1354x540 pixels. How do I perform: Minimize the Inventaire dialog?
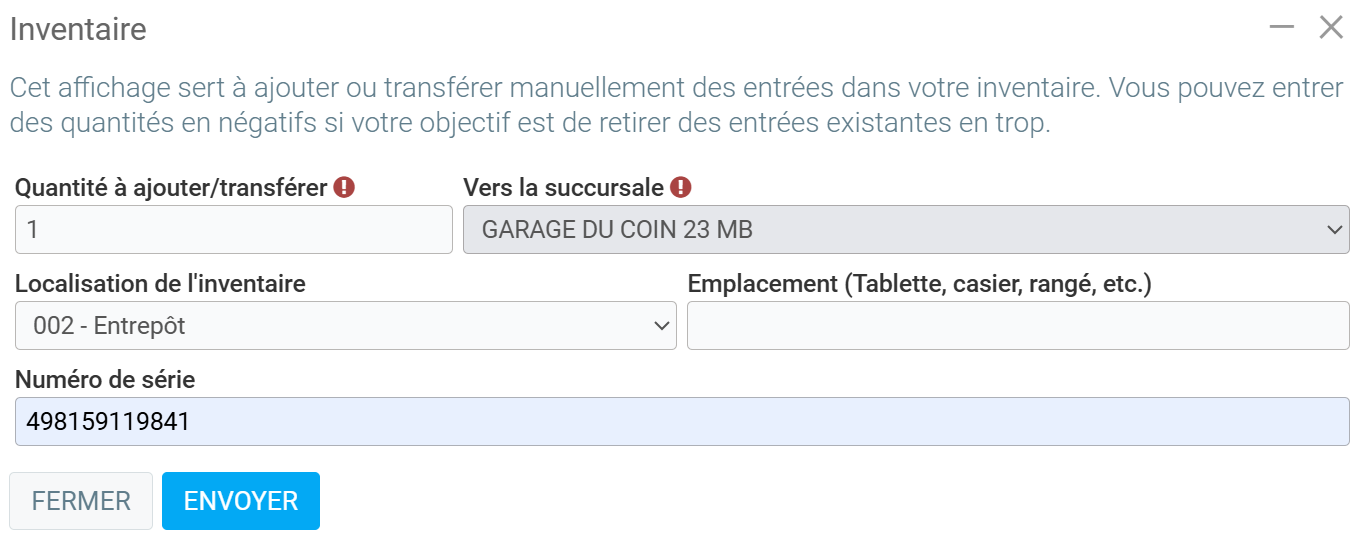point(1281,27)
